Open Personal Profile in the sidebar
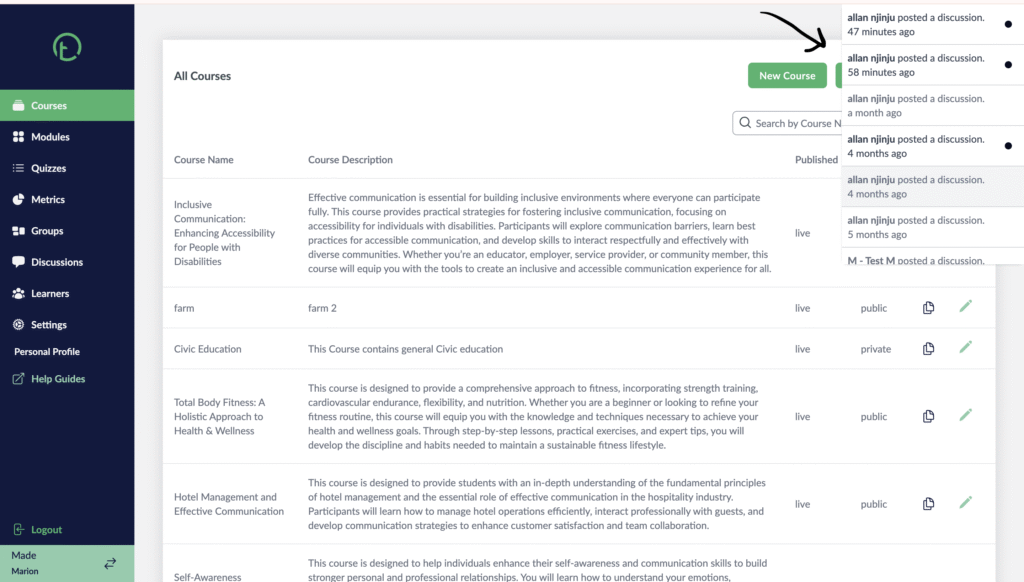Screen dimensions: 1024x582 [47, 351]
